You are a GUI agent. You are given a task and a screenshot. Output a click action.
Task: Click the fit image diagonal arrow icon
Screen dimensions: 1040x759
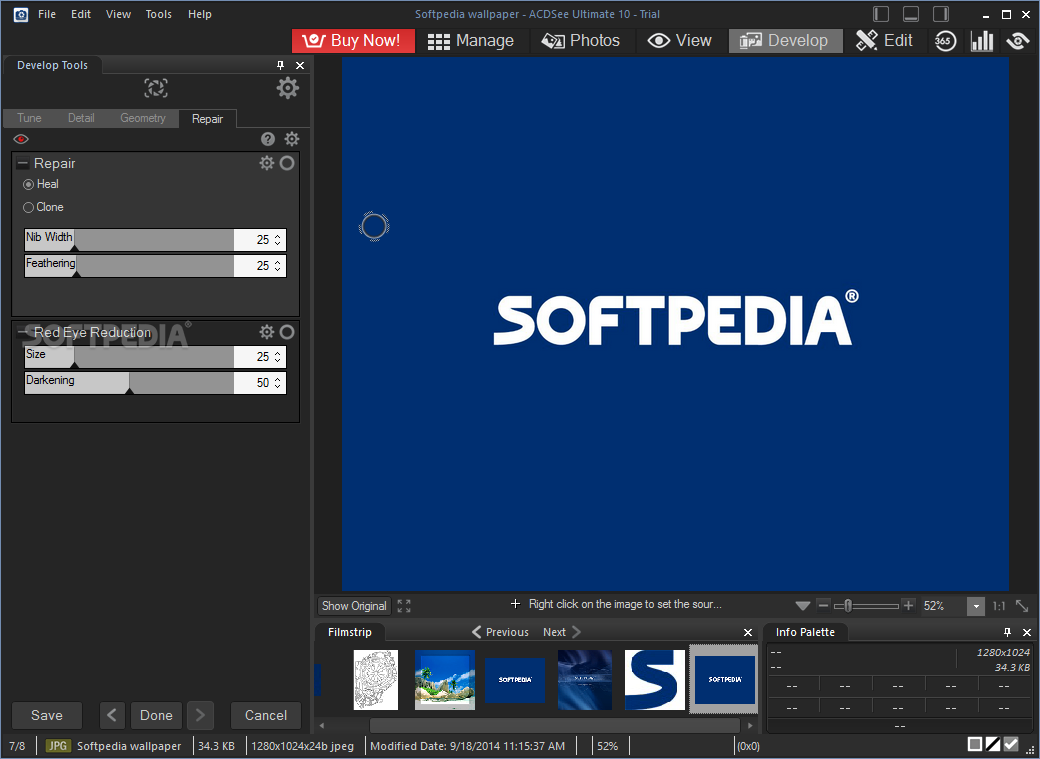tap(1022, 606)
